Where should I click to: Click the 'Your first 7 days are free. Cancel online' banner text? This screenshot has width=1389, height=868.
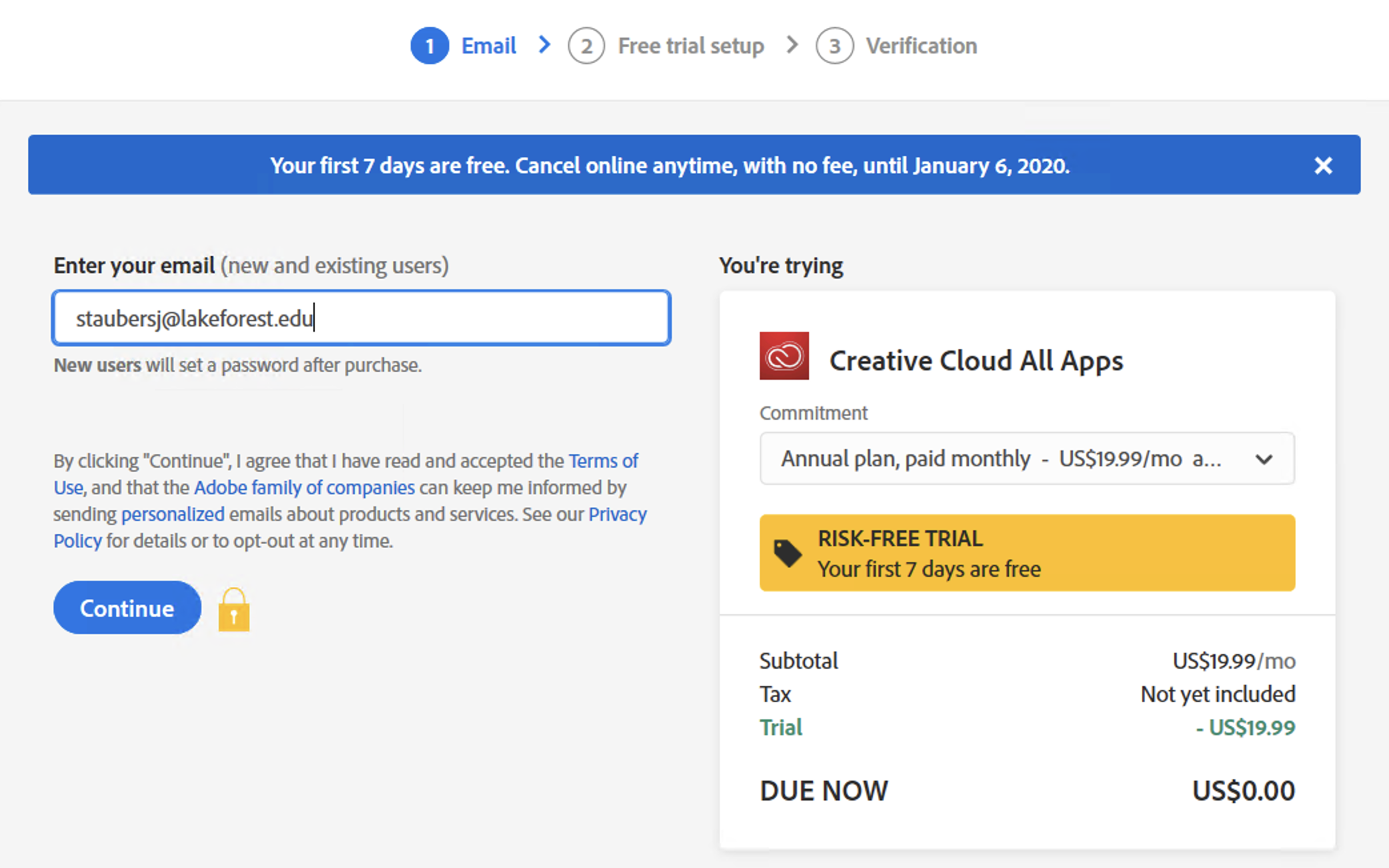pos(670,165)
